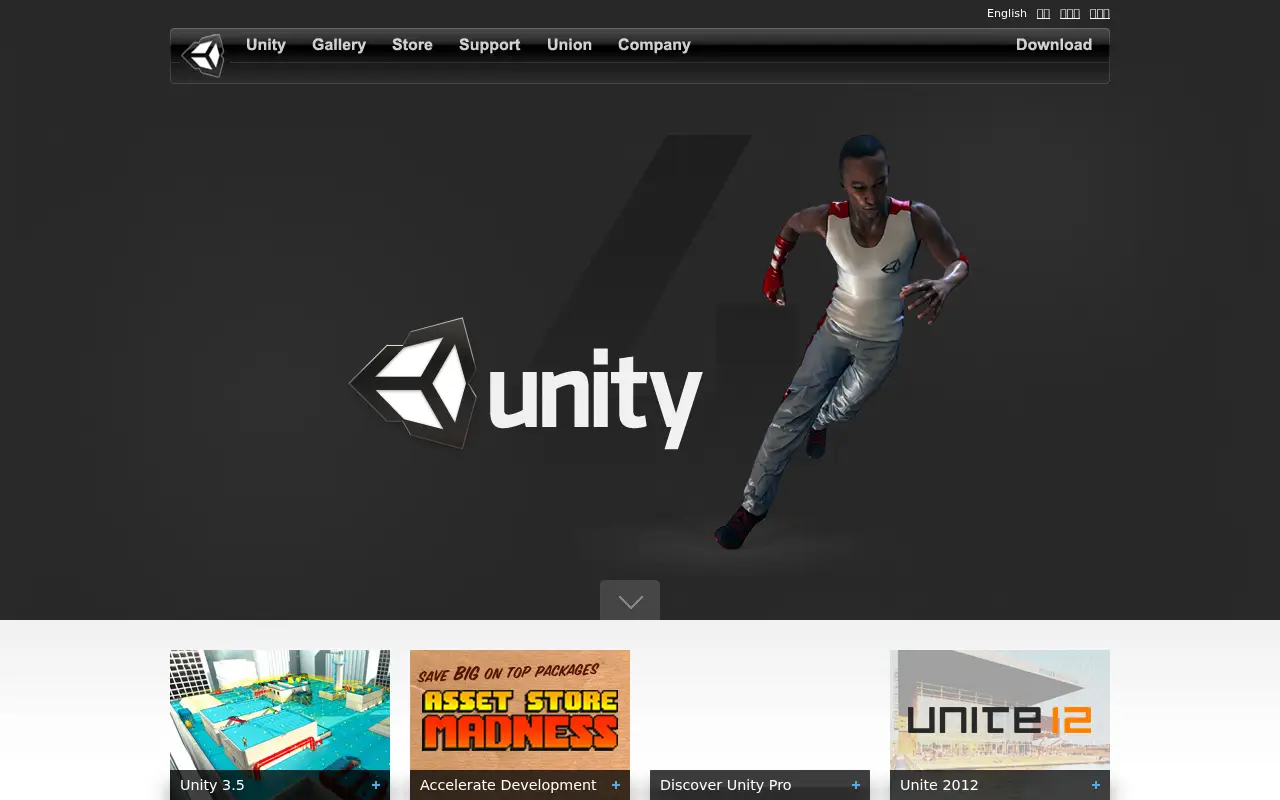Expand the hero section with the down chevron
1280x800 pixels.
(x=630, y=601)
